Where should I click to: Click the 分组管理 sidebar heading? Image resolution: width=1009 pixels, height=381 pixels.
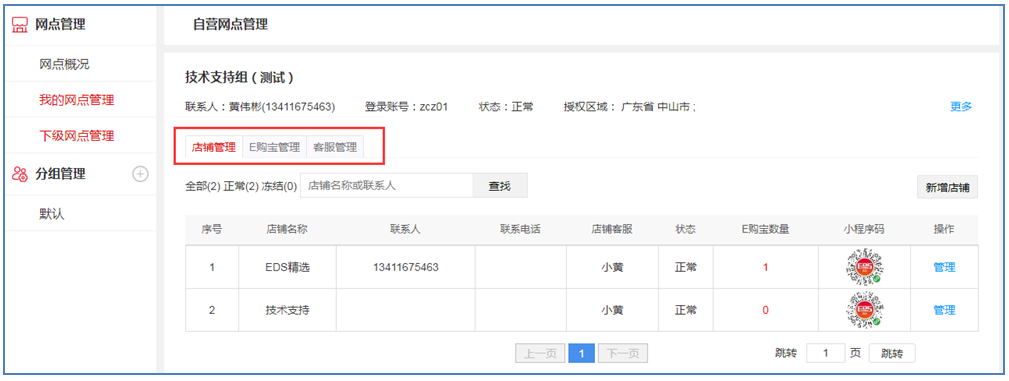pyautogui.click(x=60, y=174)
